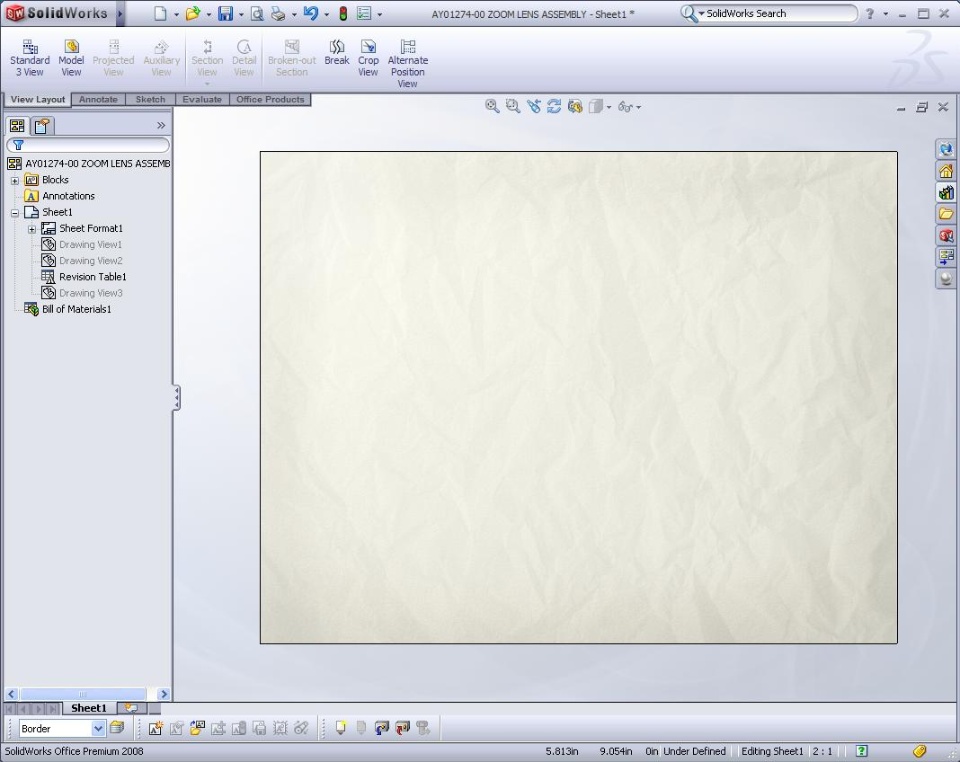This screenshot has width=960, height=762.
Task: Click the Layer Properties icon
Action: pyautogui.click(x=116, y=728)
